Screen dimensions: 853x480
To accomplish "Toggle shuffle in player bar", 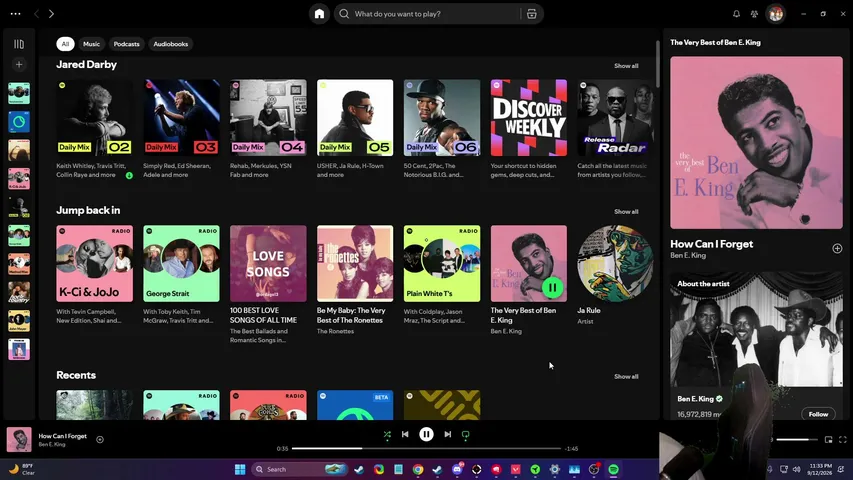I will pyautogui.click(x=387, y=434).
